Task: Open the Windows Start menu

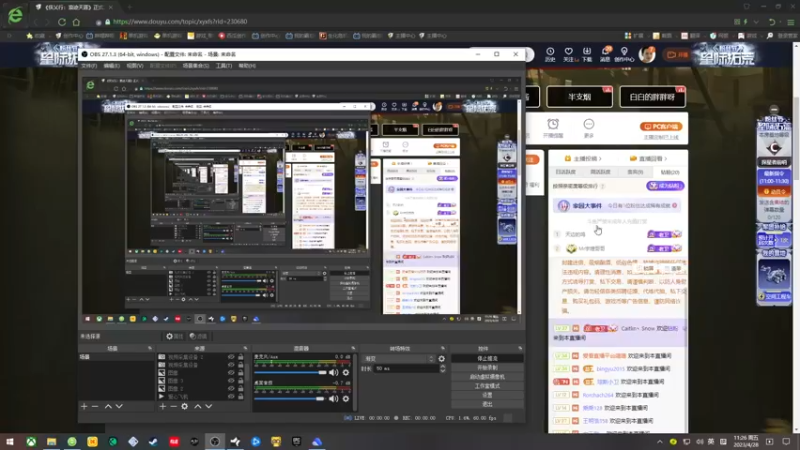Action: tap(10, 441)
